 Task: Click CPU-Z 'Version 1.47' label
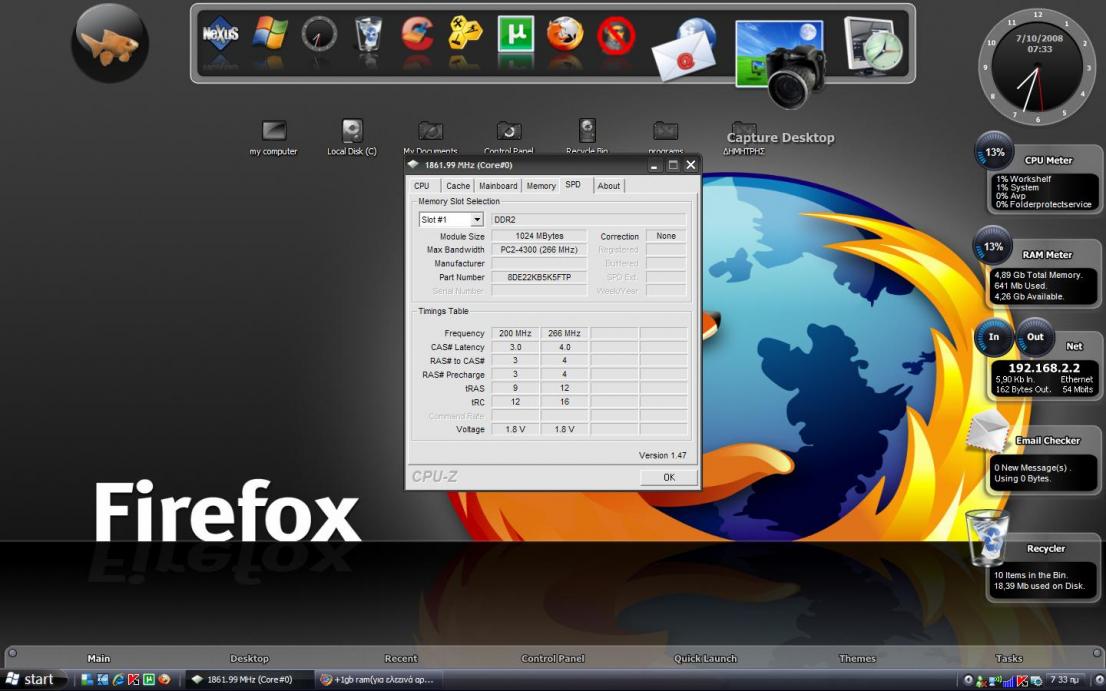pos(662,455)
